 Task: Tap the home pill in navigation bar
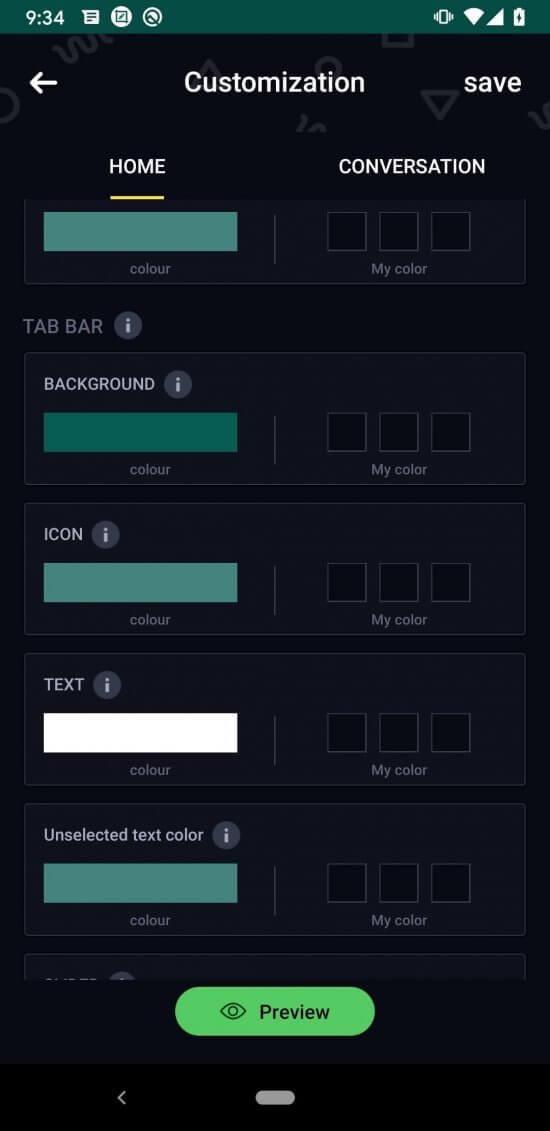(275, 1097)
